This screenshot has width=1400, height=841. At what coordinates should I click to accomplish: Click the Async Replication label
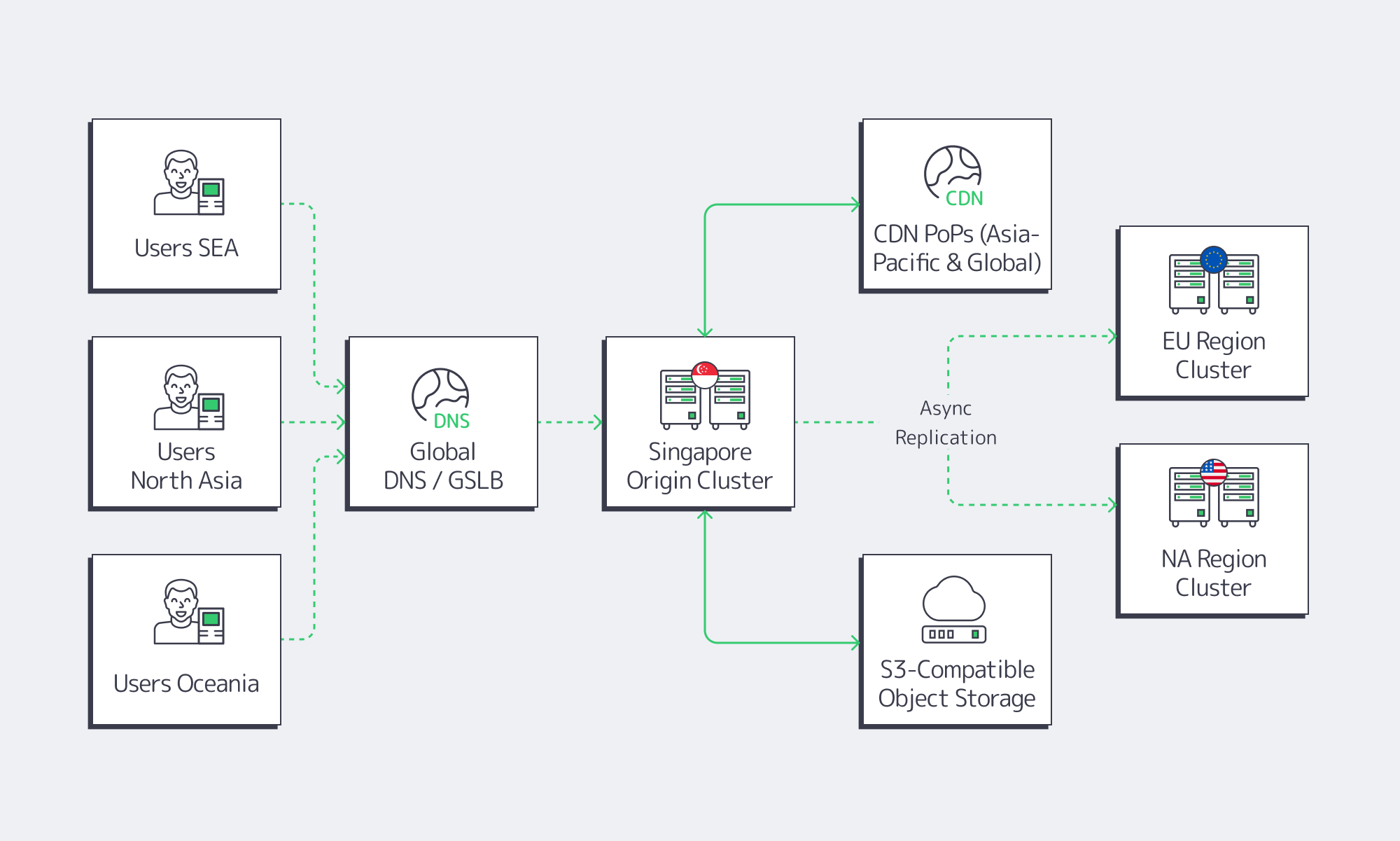pyautogui.click(x=945, y=422)
